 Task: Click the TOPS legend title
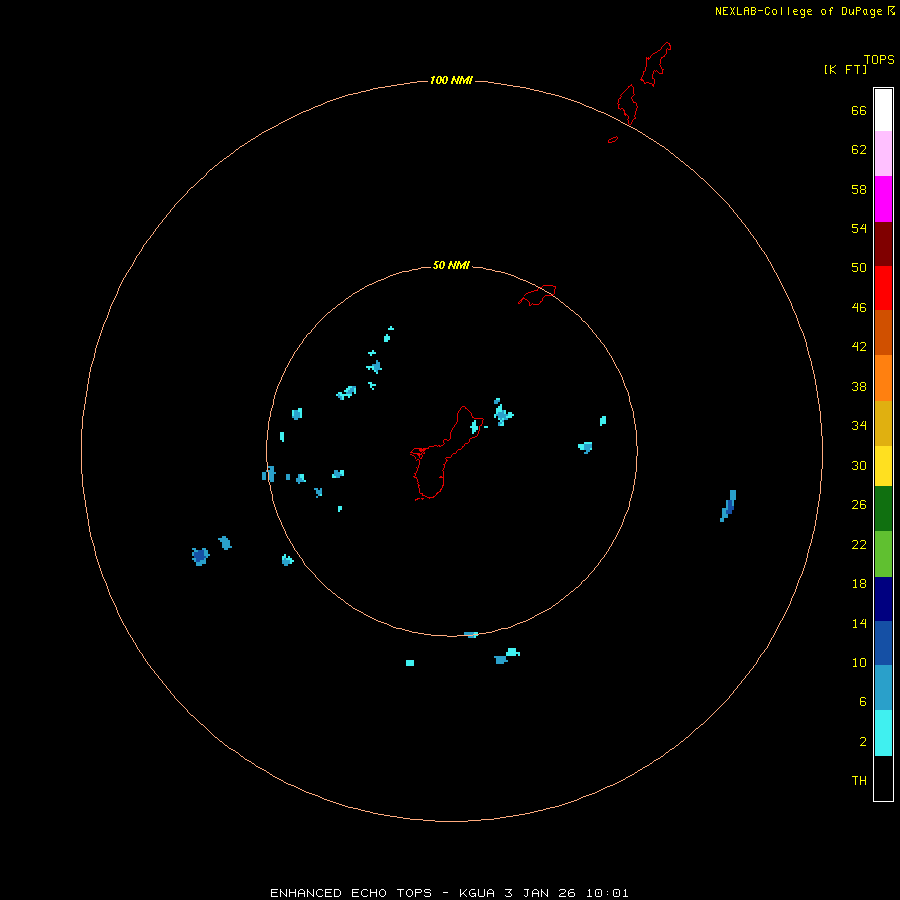tap(879, 59)
